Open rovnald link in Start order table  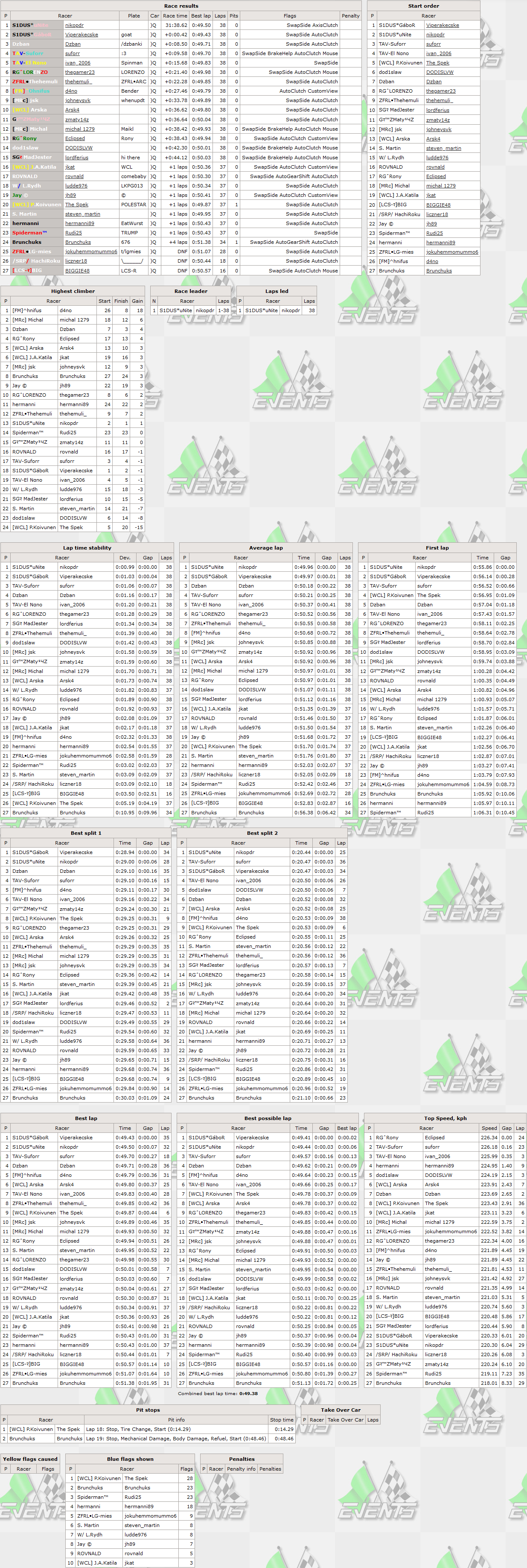(435, 167)
